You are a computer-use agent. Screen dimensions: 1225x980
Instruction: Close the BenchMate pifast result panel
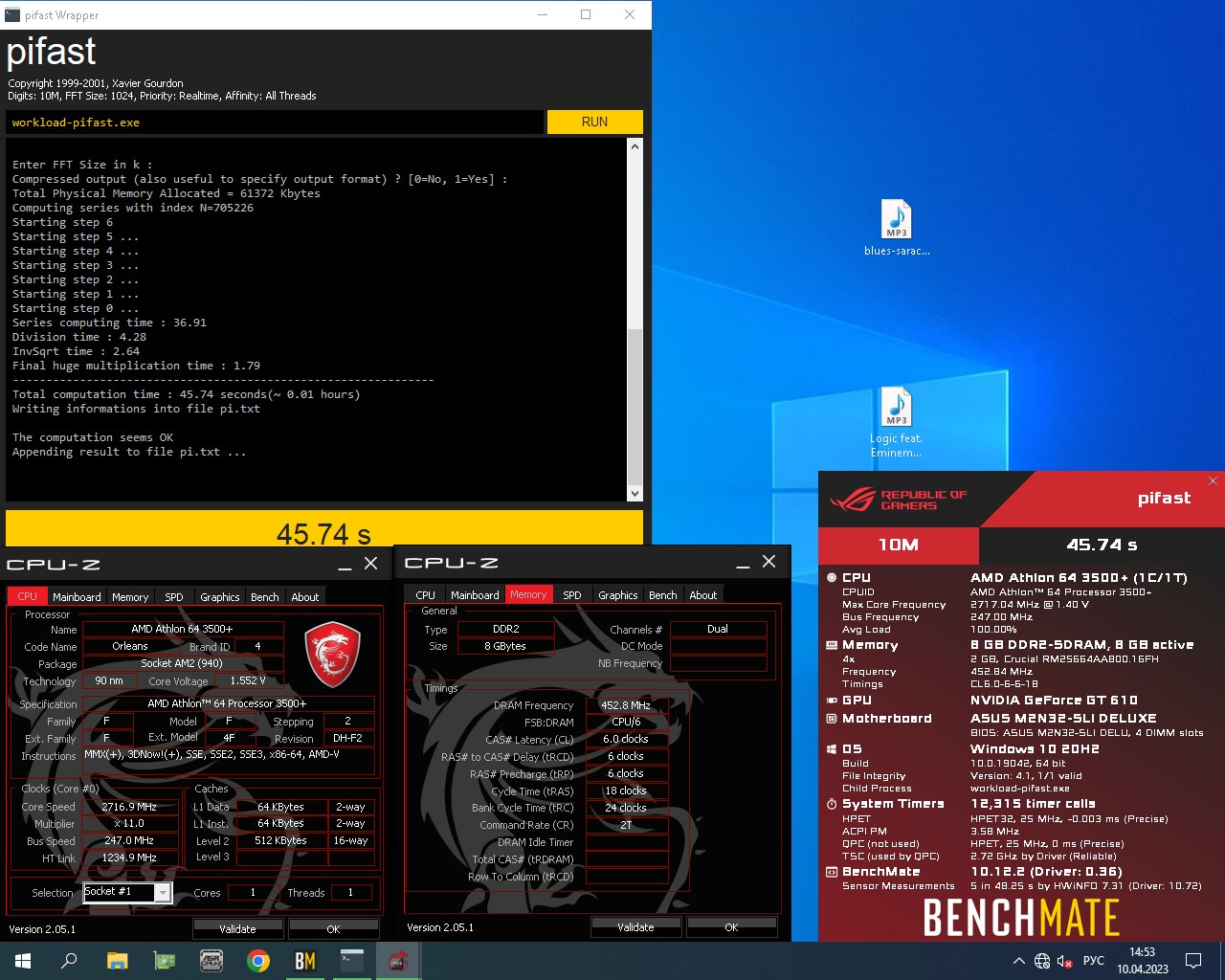click(1213, 480)
